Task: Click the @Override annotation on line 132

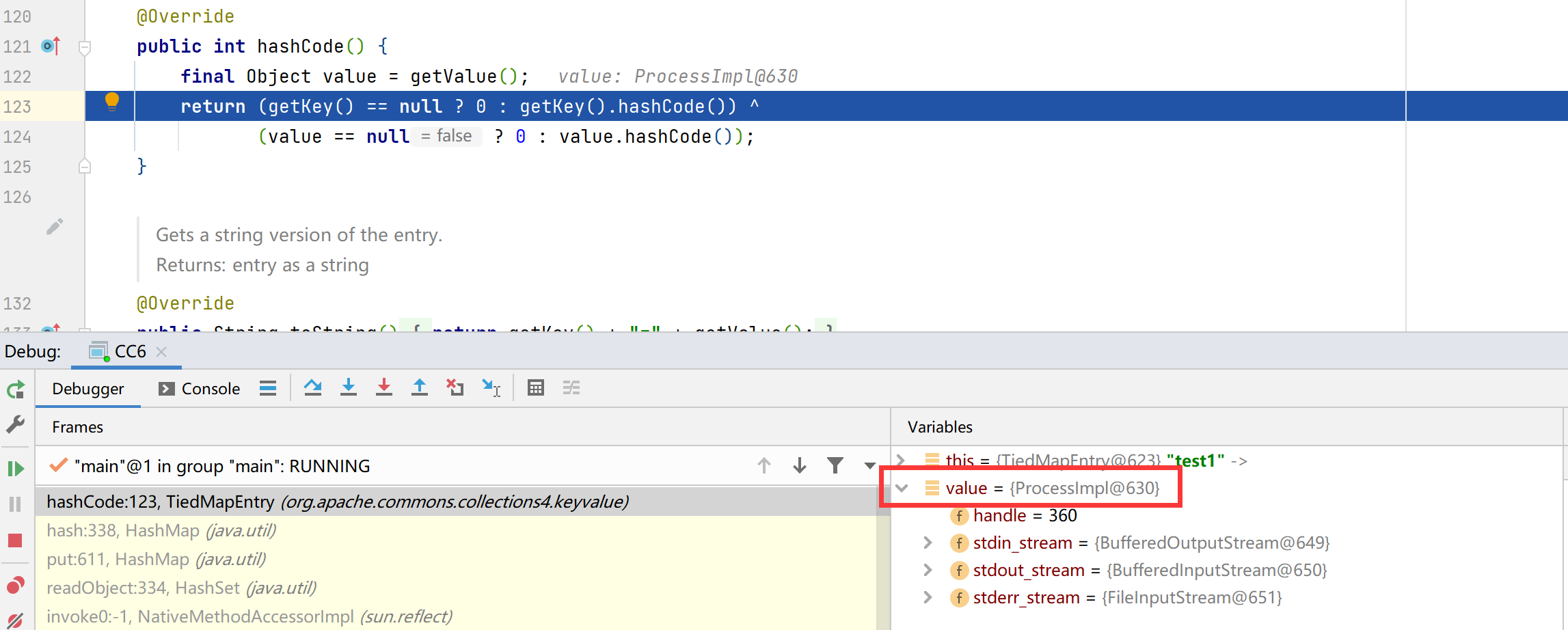Action: tap(185, 303)
